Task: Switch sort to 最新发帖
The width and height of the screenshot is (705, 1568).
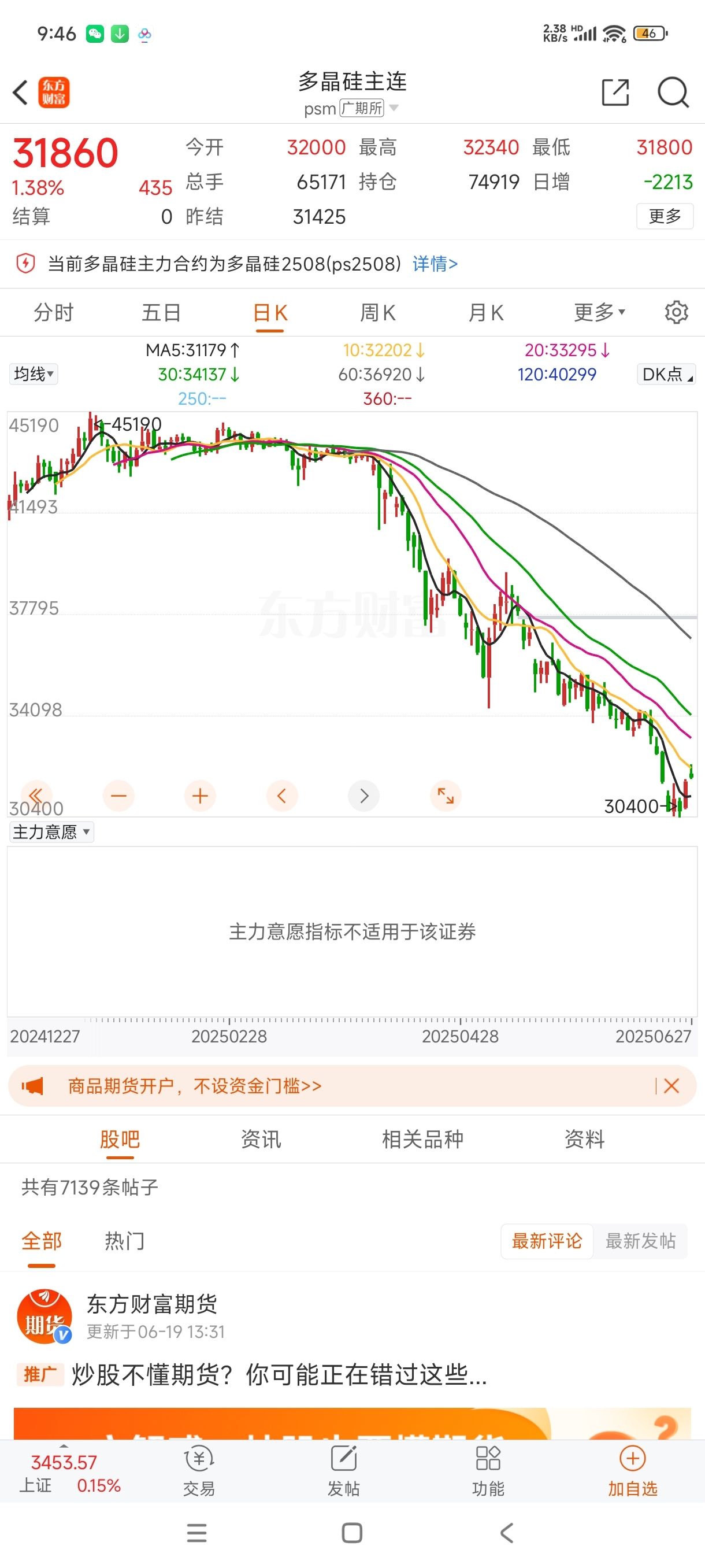Action: coord(640,1241)
